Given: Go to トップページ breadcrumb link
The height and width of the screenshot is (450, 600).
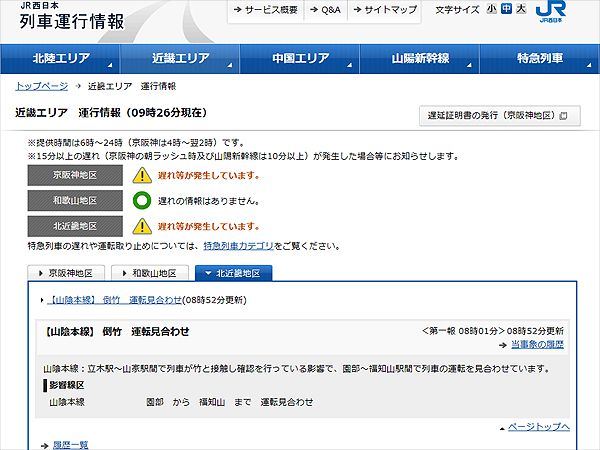Looking at the screenshot, I should [x=42, y=86].
